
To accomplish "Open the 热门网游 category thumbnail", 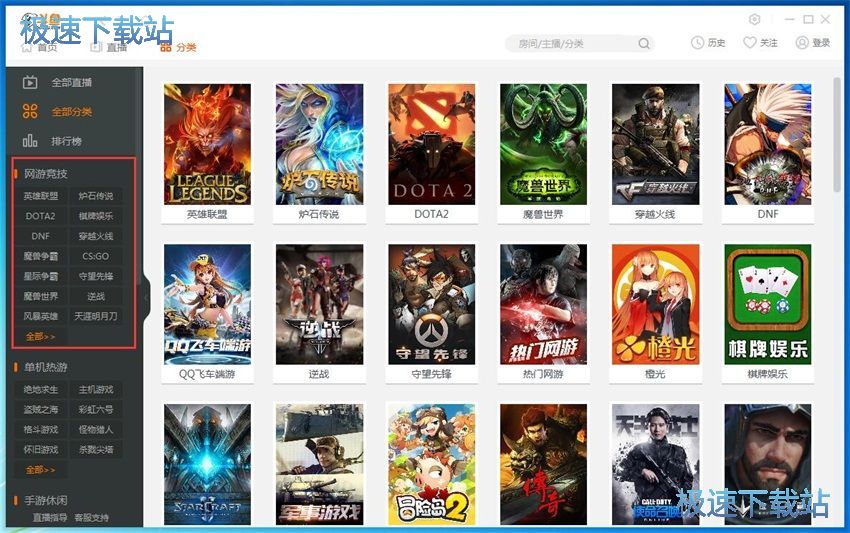I will click(543, 304).
